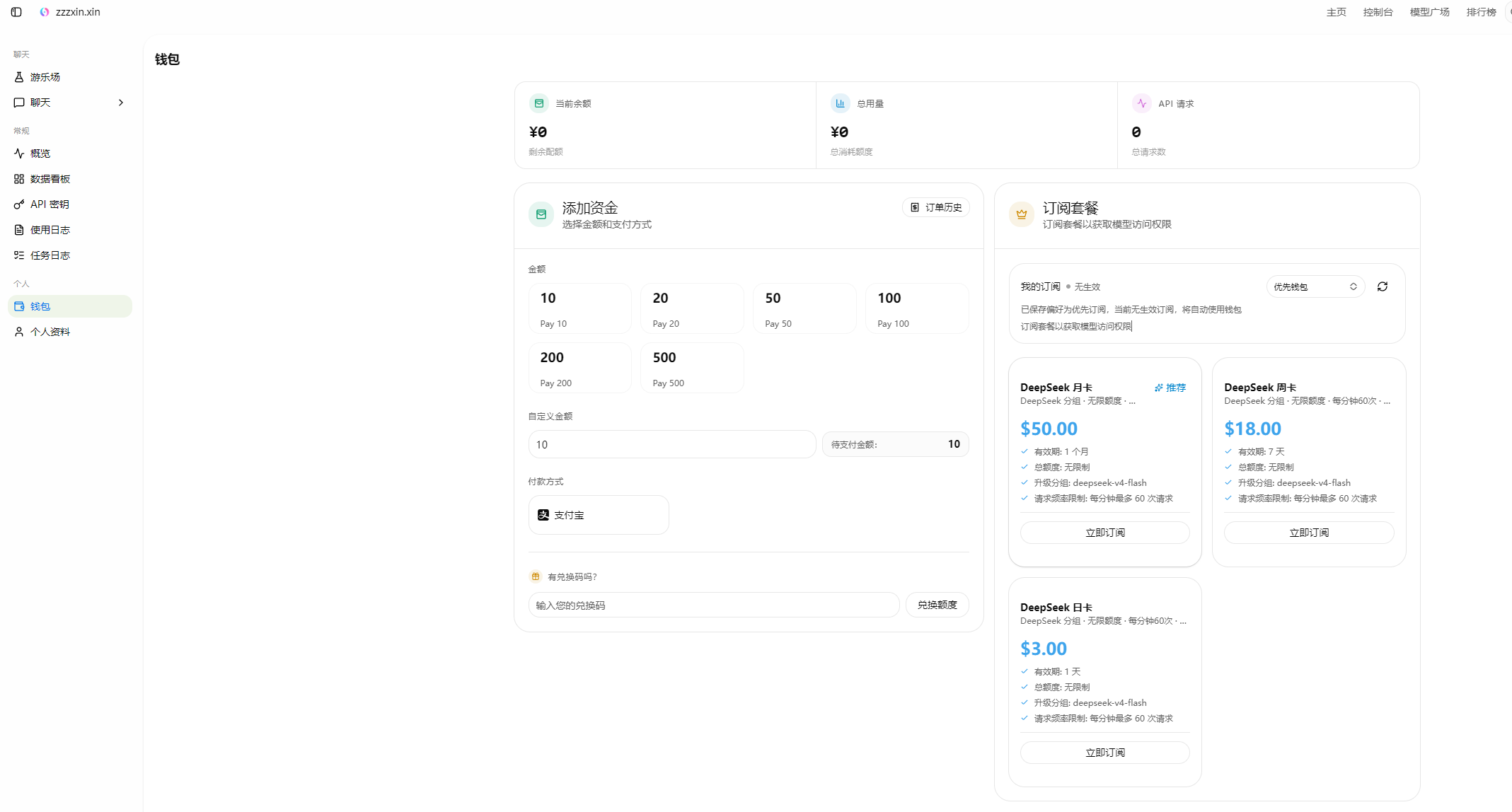Refresh my subscription status

click(x=1383, y=286)
